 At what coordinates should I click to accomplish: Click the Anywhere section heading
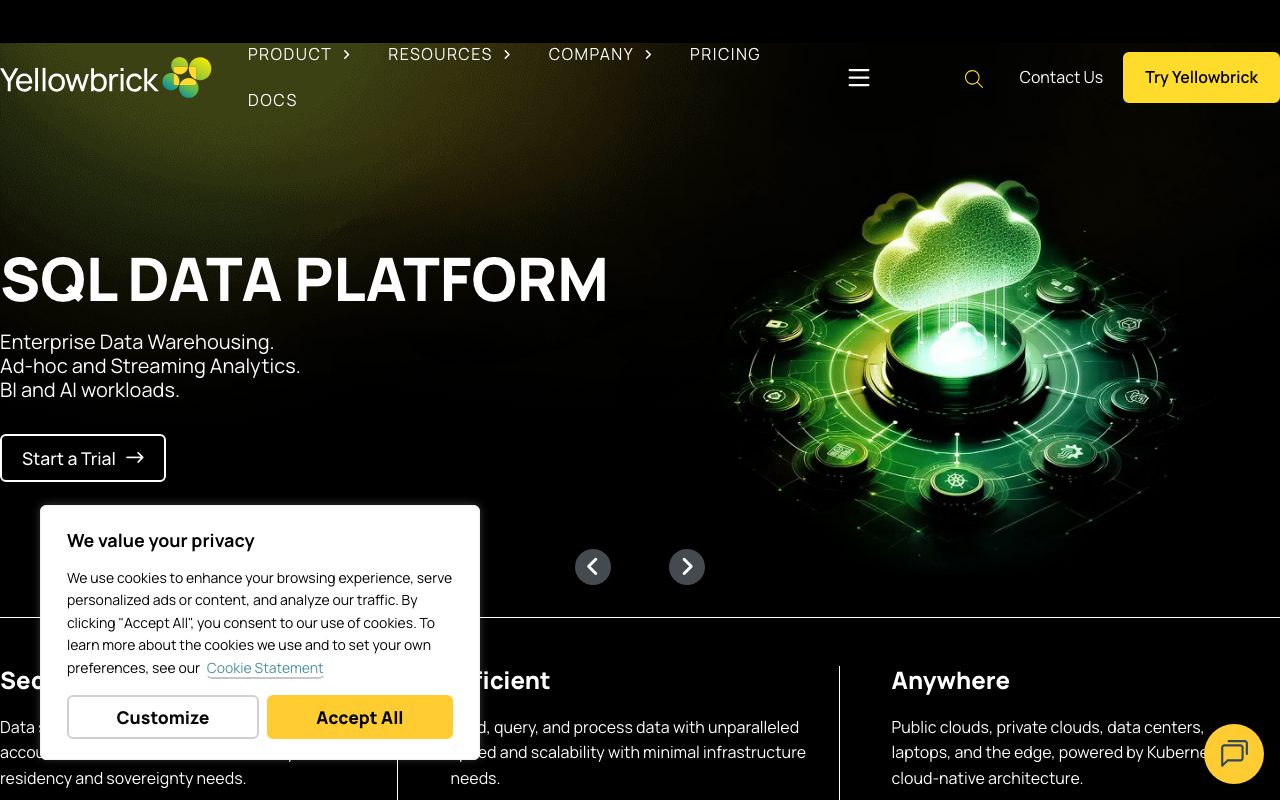coord(950,681)
